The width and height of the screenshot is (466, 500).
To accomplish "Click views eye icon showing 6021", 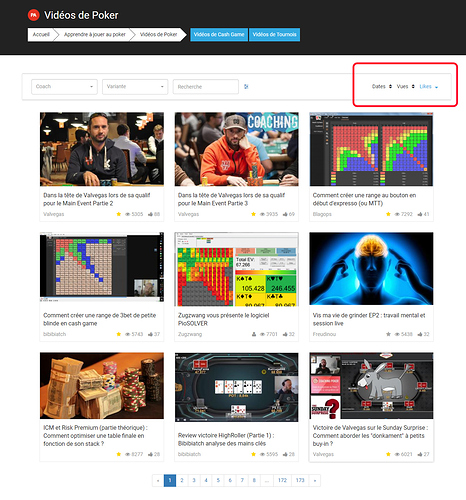I will (397, 454).
